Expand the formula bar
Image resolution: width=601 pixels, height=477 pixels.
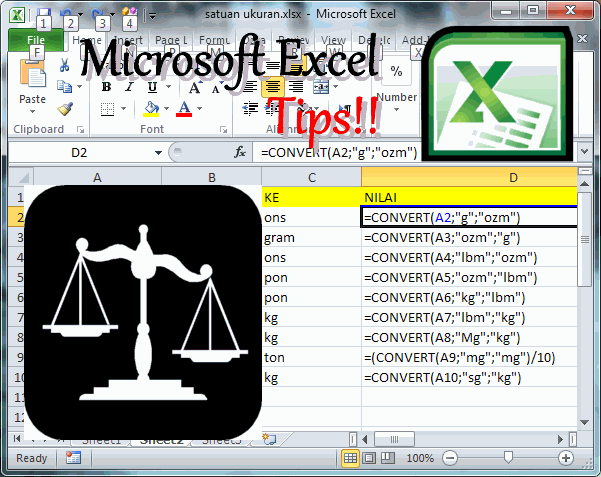[x=584, y=151]
